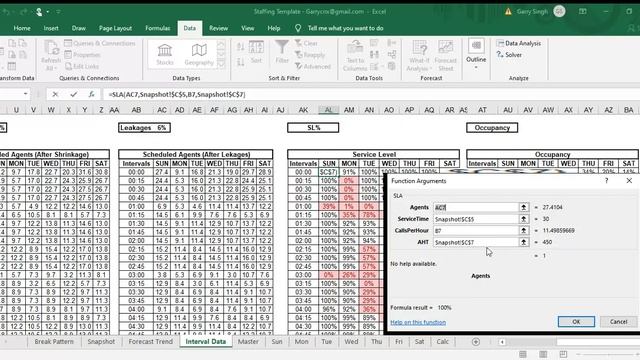The height and width of the screenshot is (360, 640).
Task: Click the AHT input field
Action: [x=476, y=242]
